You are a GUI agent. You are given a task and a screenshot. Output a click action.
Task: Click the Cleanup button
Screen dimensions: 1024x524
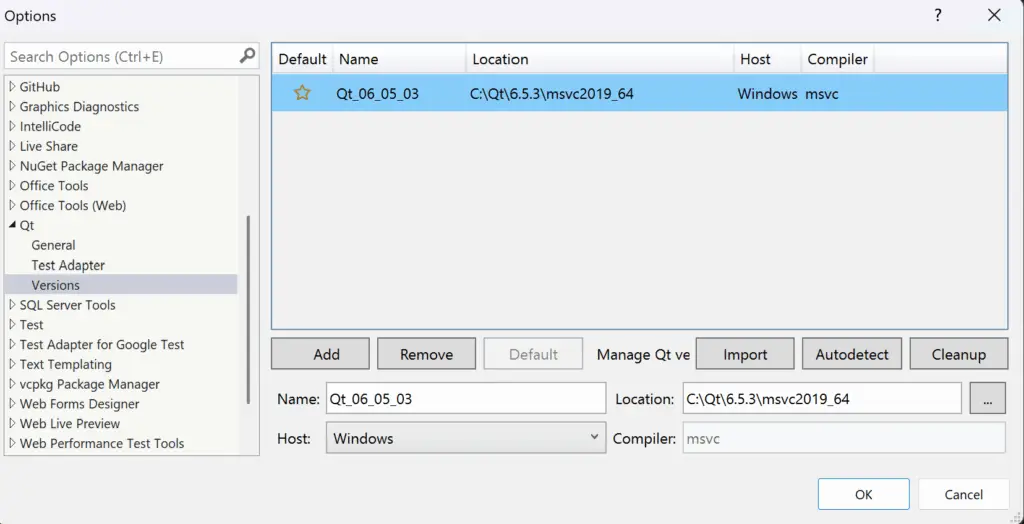[958, 354]
